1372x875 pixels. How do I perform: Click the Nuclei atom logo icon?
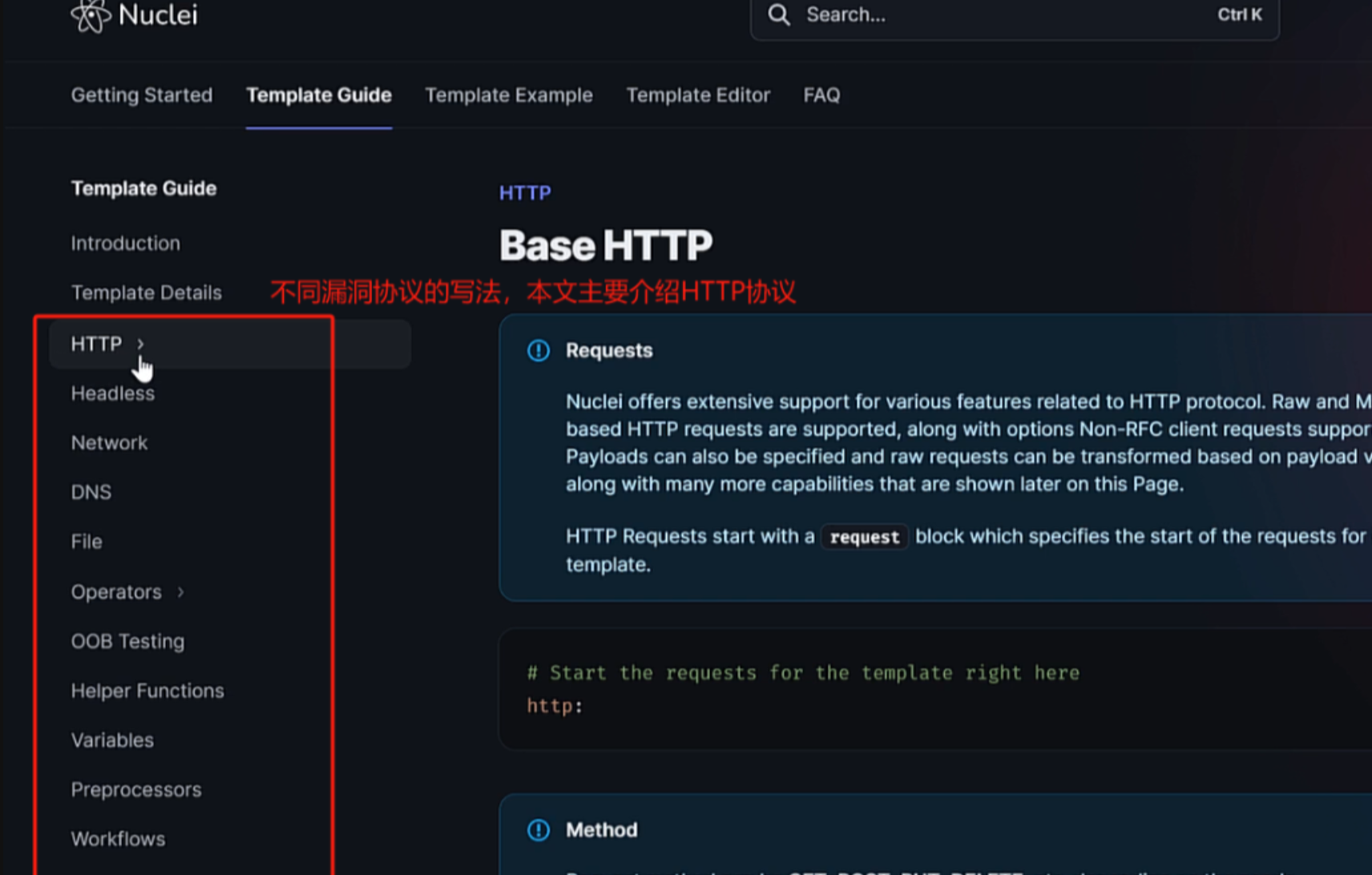click(x=90, y=15)
